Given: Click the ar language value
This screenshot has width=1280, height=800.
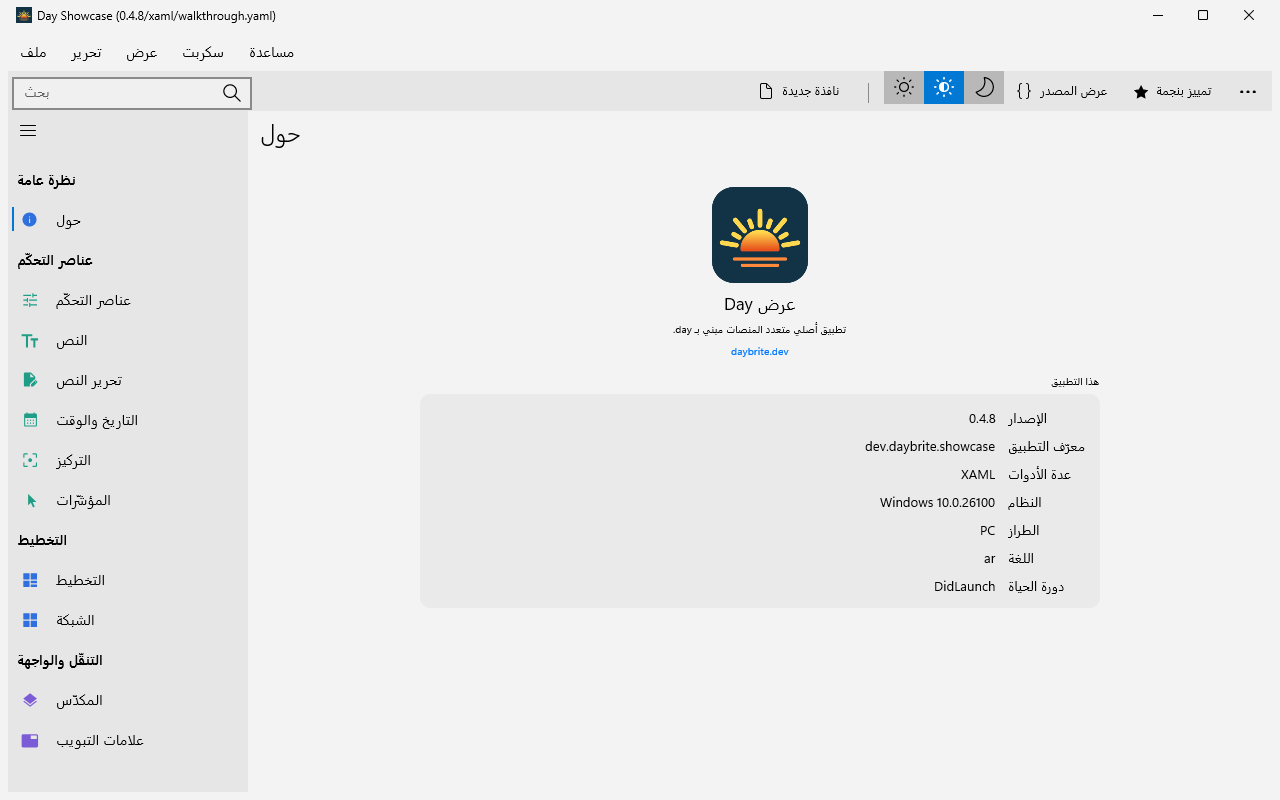Looking at the screenshot, I should click(990, 559).
